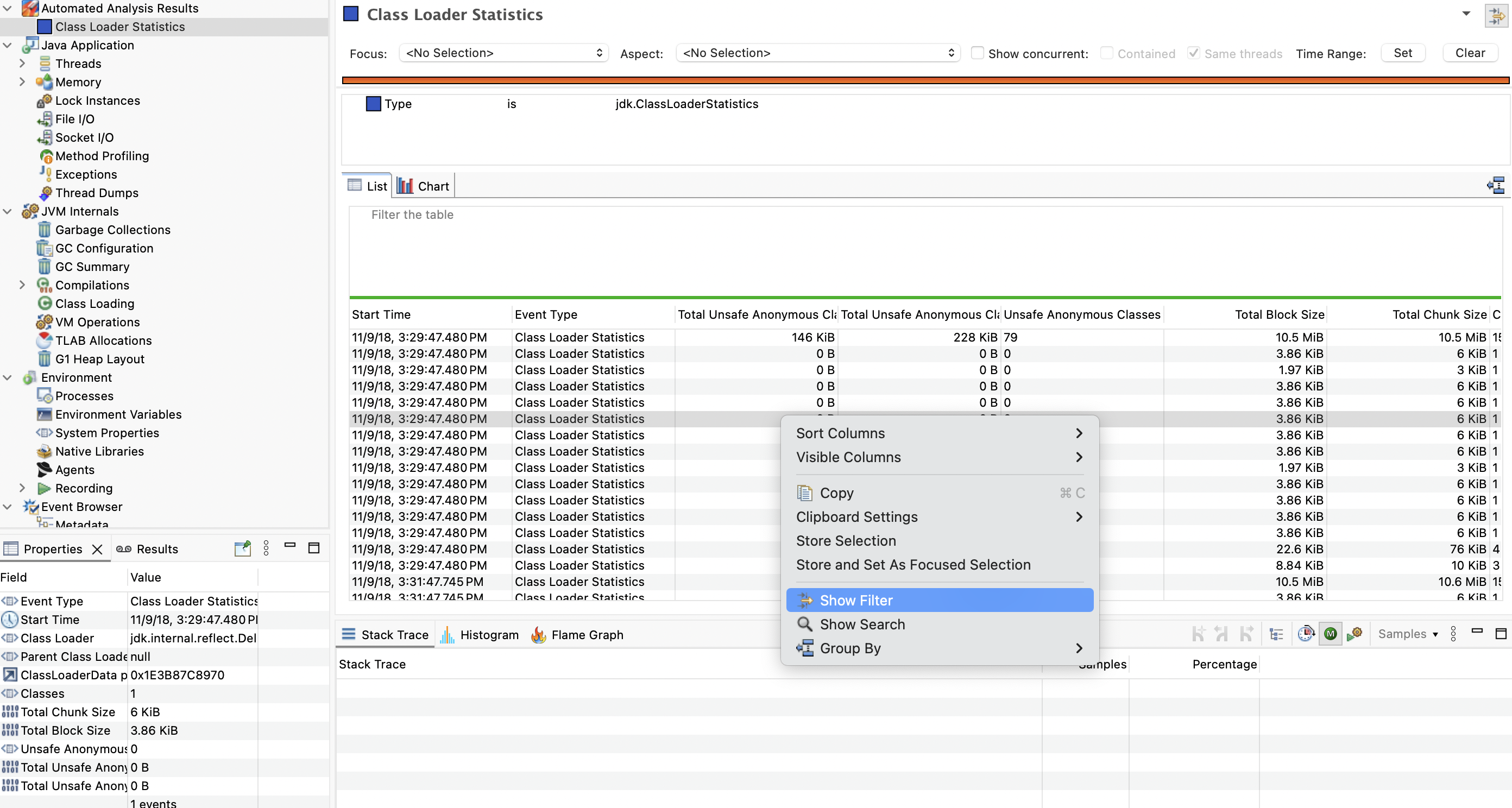Click the table settings icon beside the List and Chart tabs

coord(1496,186)
